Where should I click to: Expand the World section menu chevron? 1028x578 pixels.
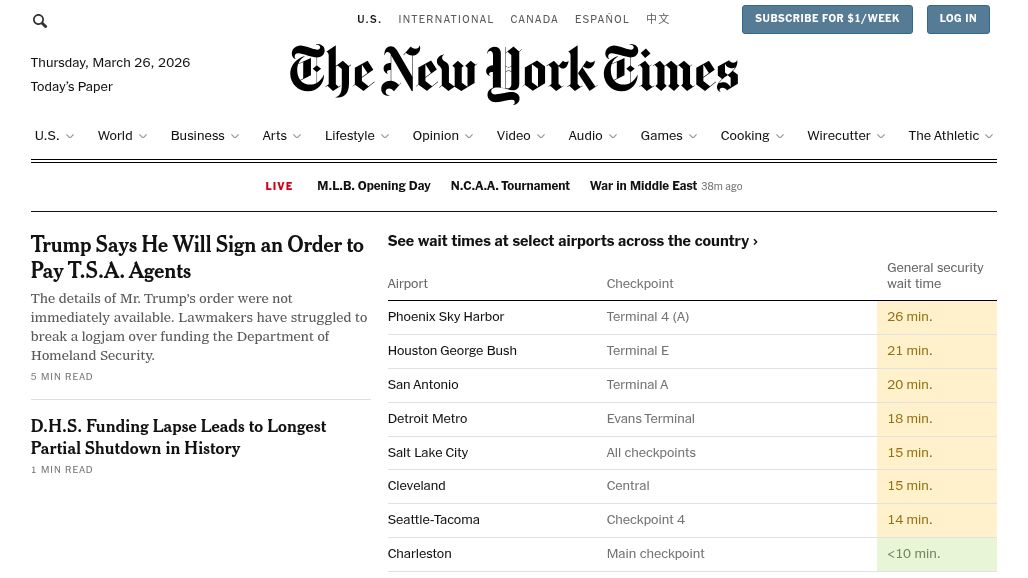(x=143, y=137)
